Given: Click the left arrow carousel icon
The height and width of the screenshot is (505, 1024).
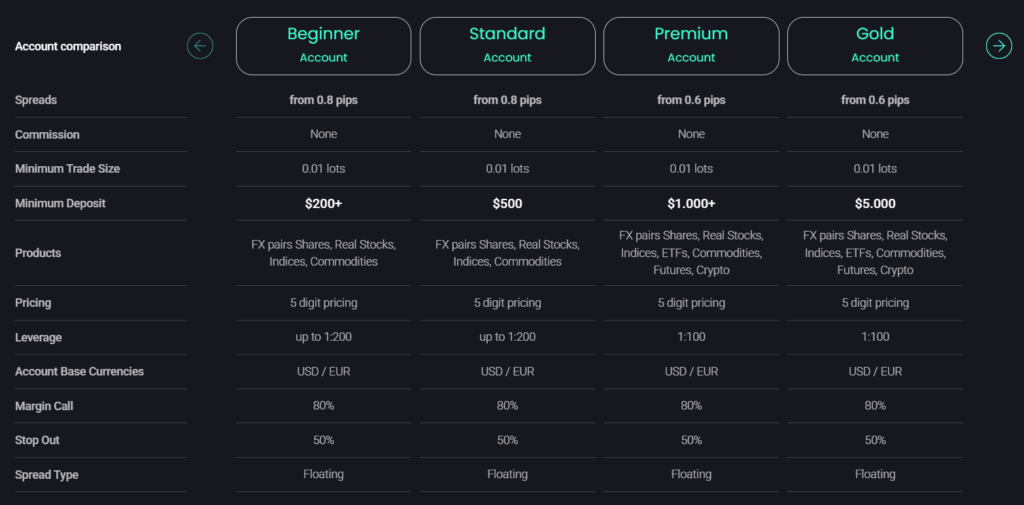Looking at the screenshot, I should click(x=200, y=46).
